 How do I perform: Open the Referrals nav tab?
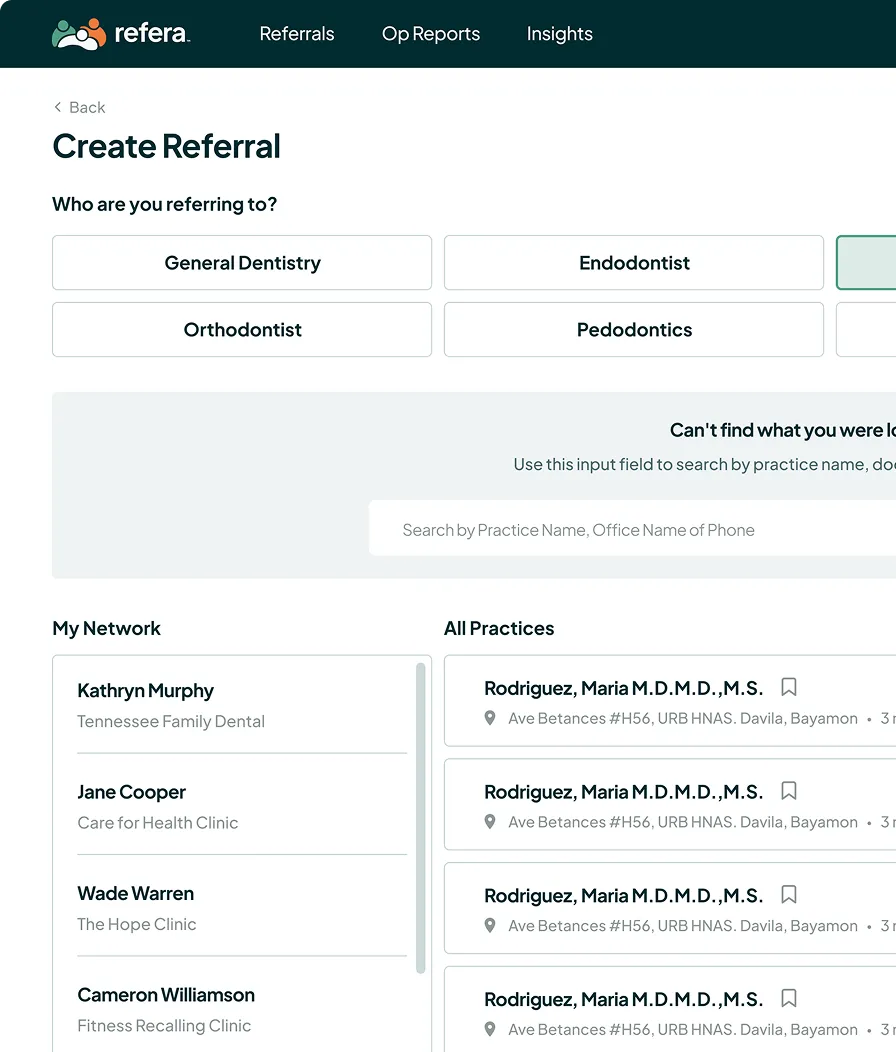point(297,34)
